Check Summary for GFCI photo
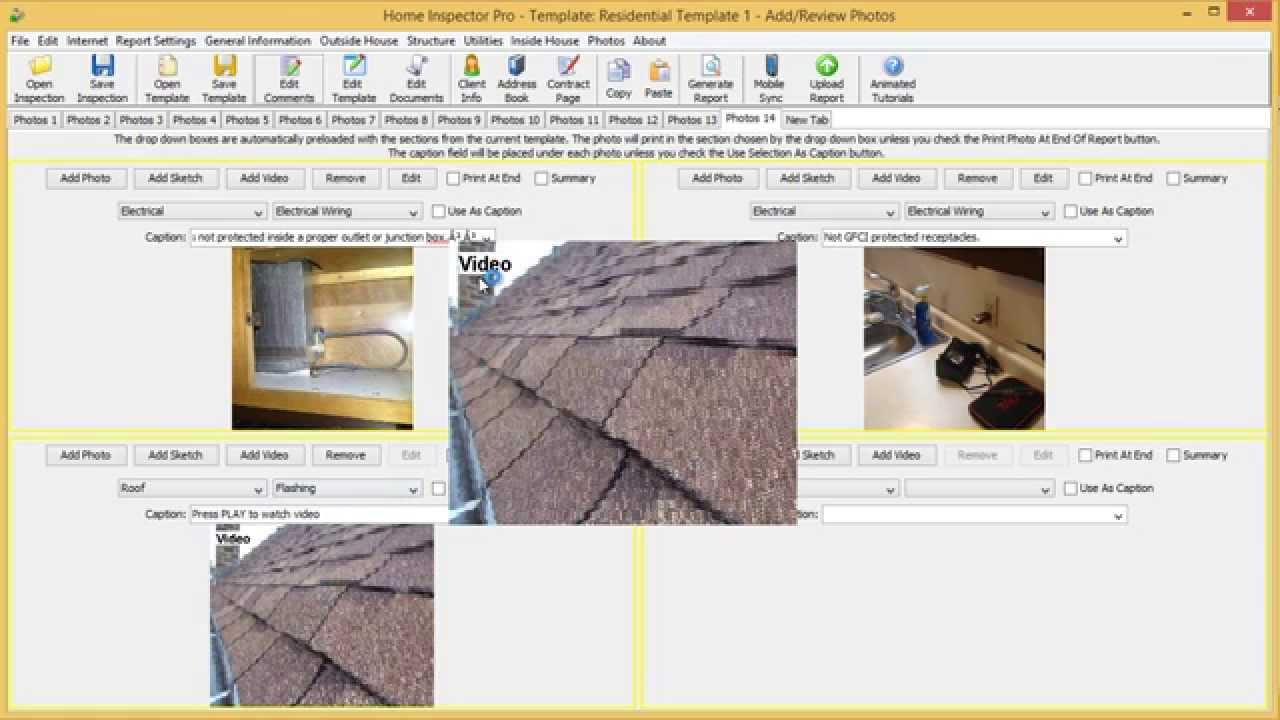The image size is (1280, 720). [1173, 178]
